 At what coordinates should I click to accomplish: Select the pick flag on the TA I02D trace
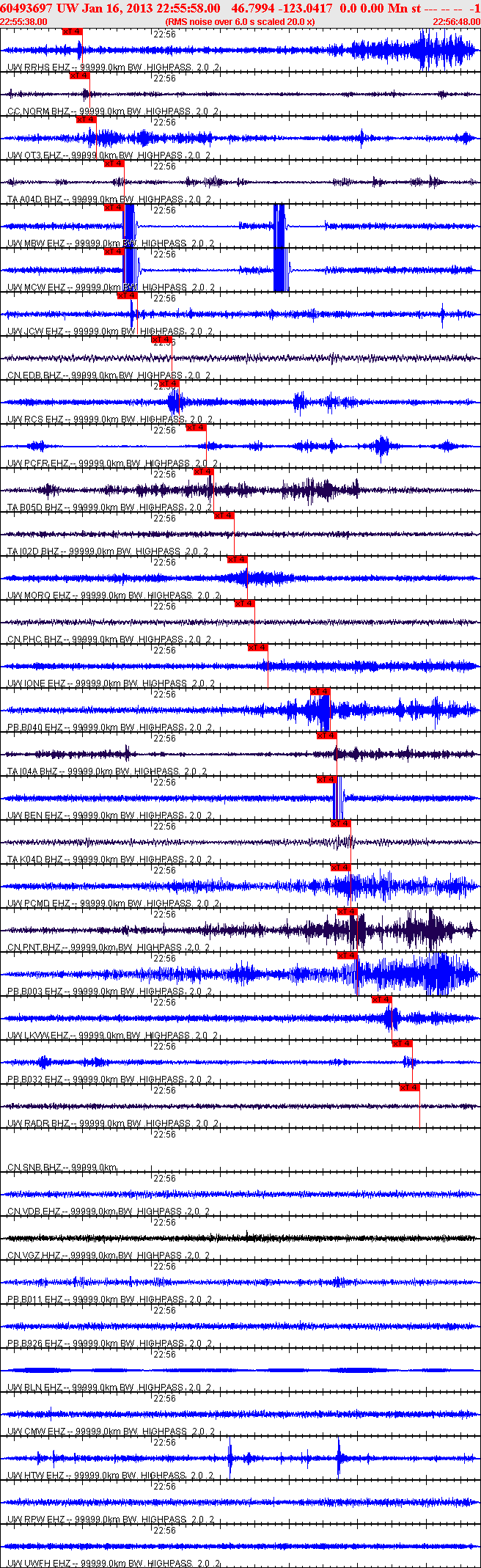point(224,516)
